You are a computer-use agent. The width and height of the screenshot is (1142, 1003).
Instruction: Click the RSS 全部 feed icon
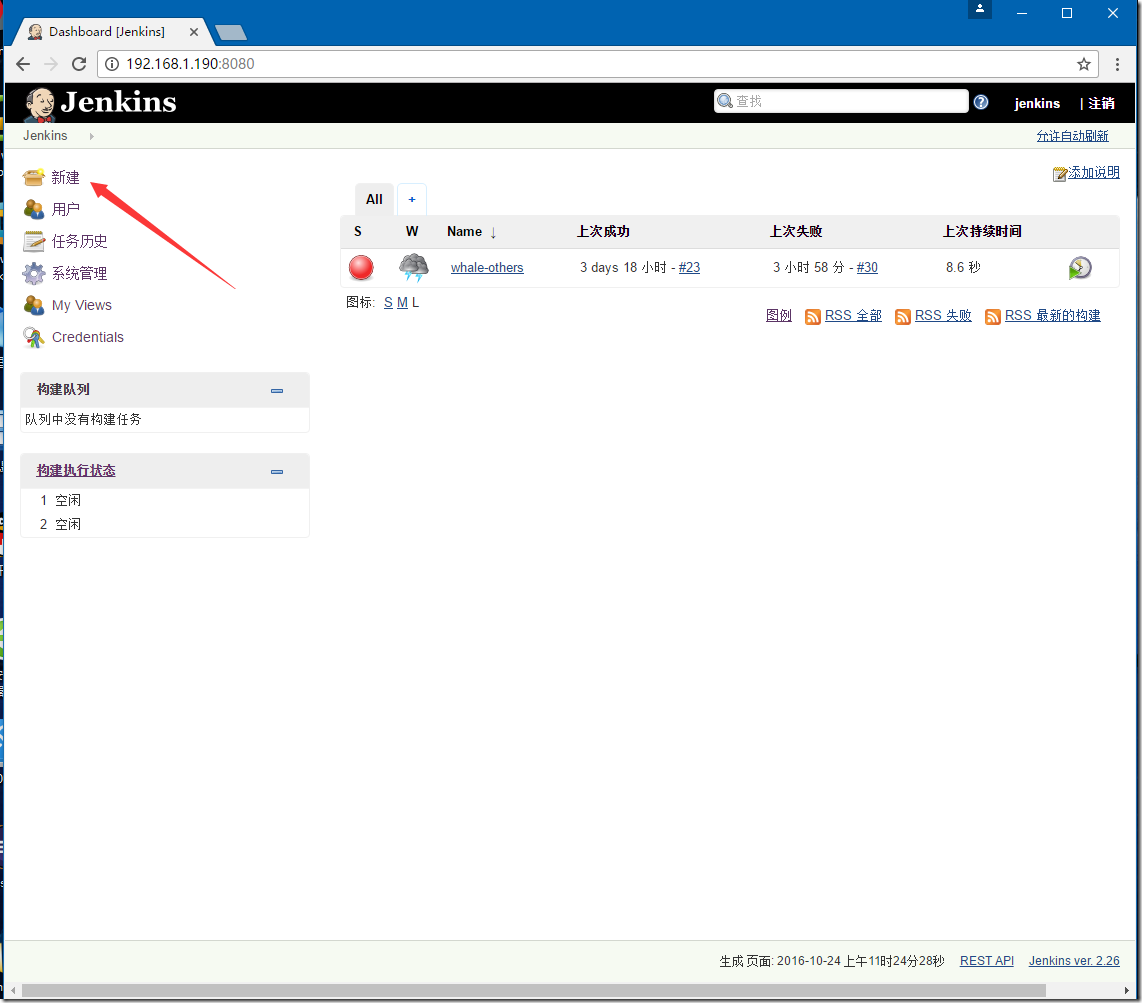(x=813, y=316)
